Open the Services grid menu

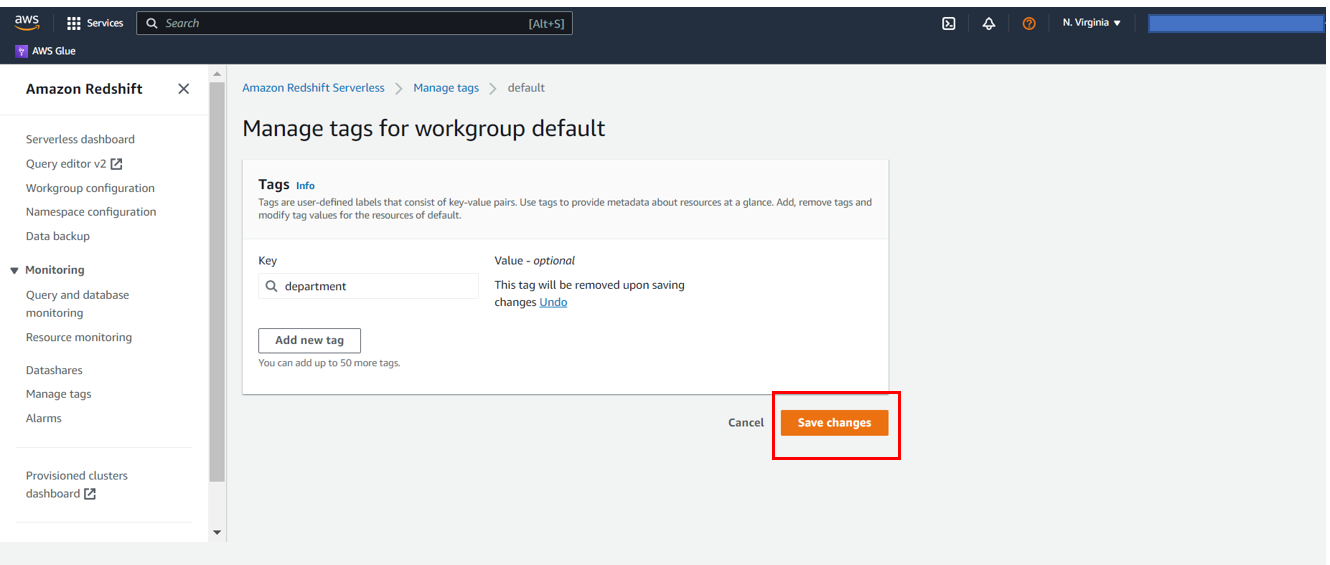click(74, 23)
